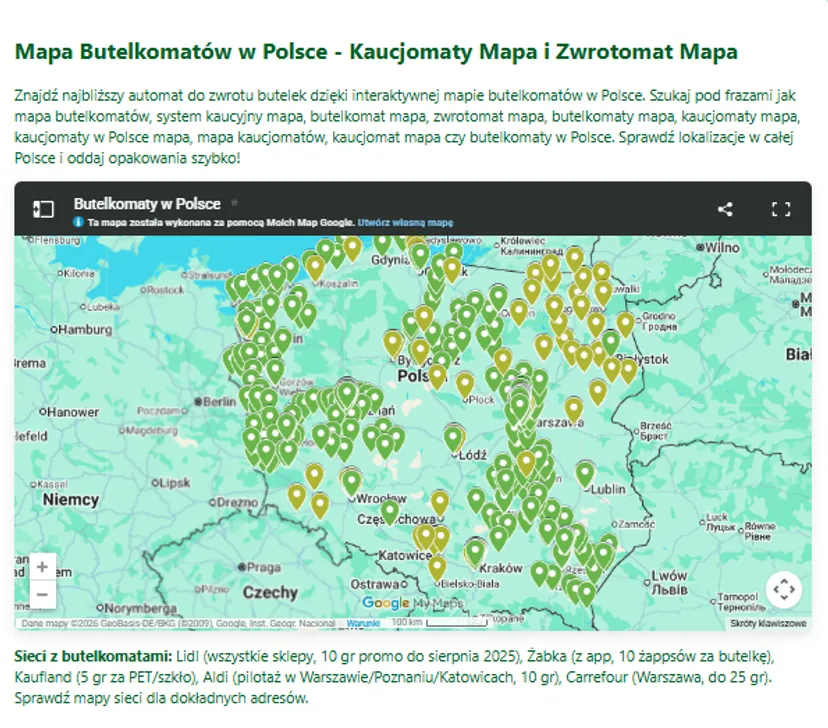The height and width of the screenshot is (728, 828).
Task: Select the green pin at Wrocław
Action: 351,483
